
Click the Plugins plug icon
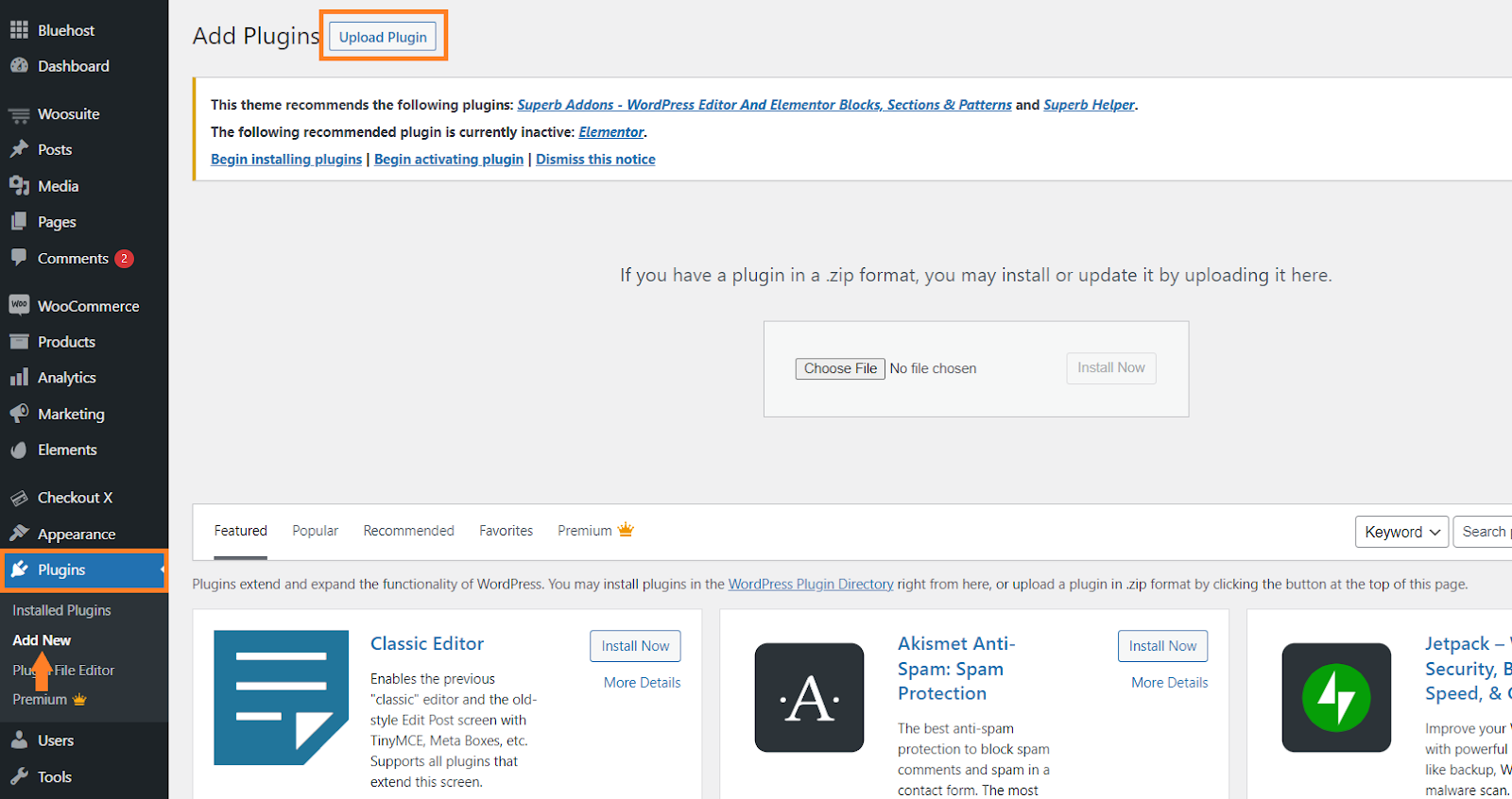(x=19, y=569)
